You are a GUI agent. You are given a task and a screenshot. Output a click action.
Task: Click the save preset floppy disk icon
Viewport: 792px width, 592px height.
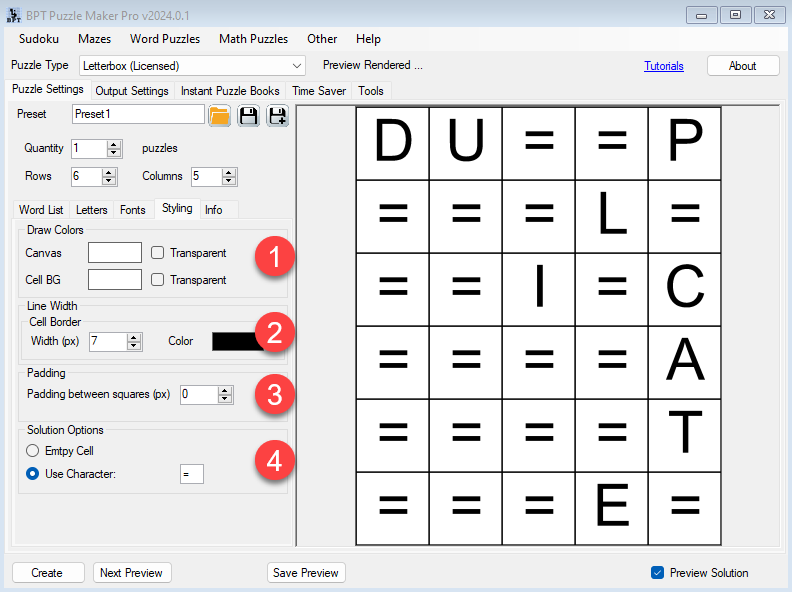tap(248, 116)
